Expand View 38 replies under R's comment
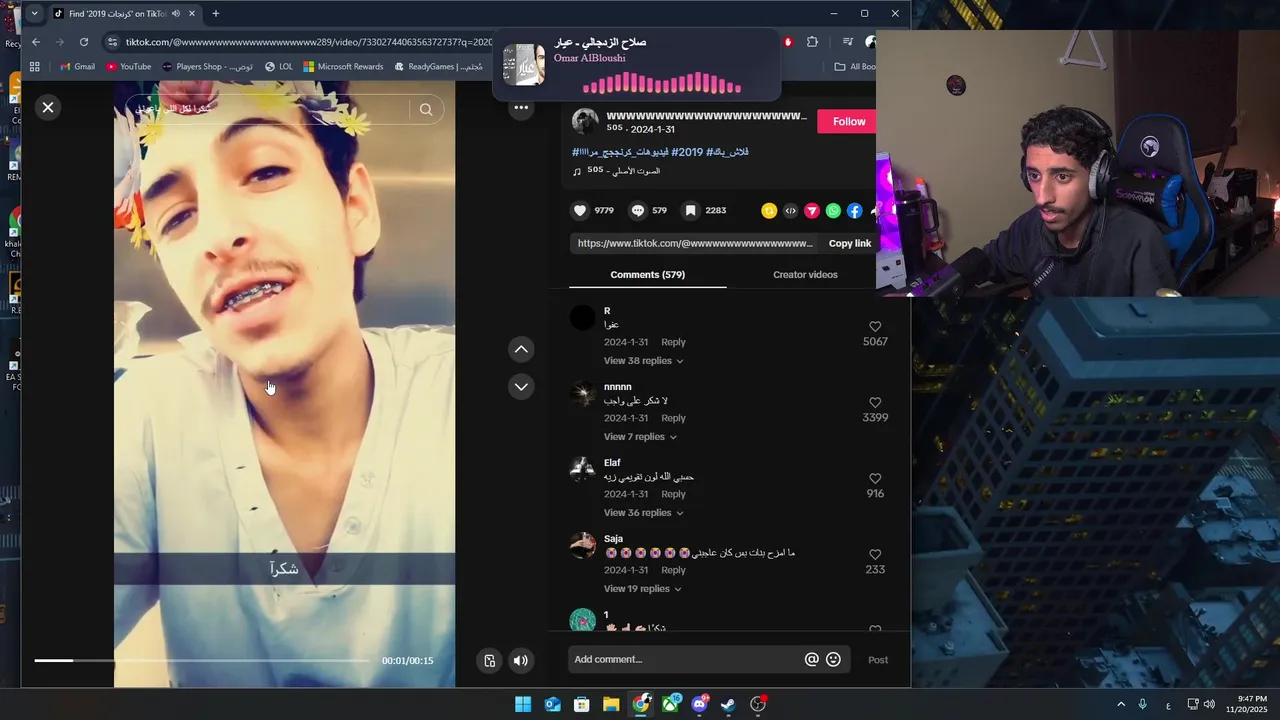The image size is (1280, 720). pos(643,361)
